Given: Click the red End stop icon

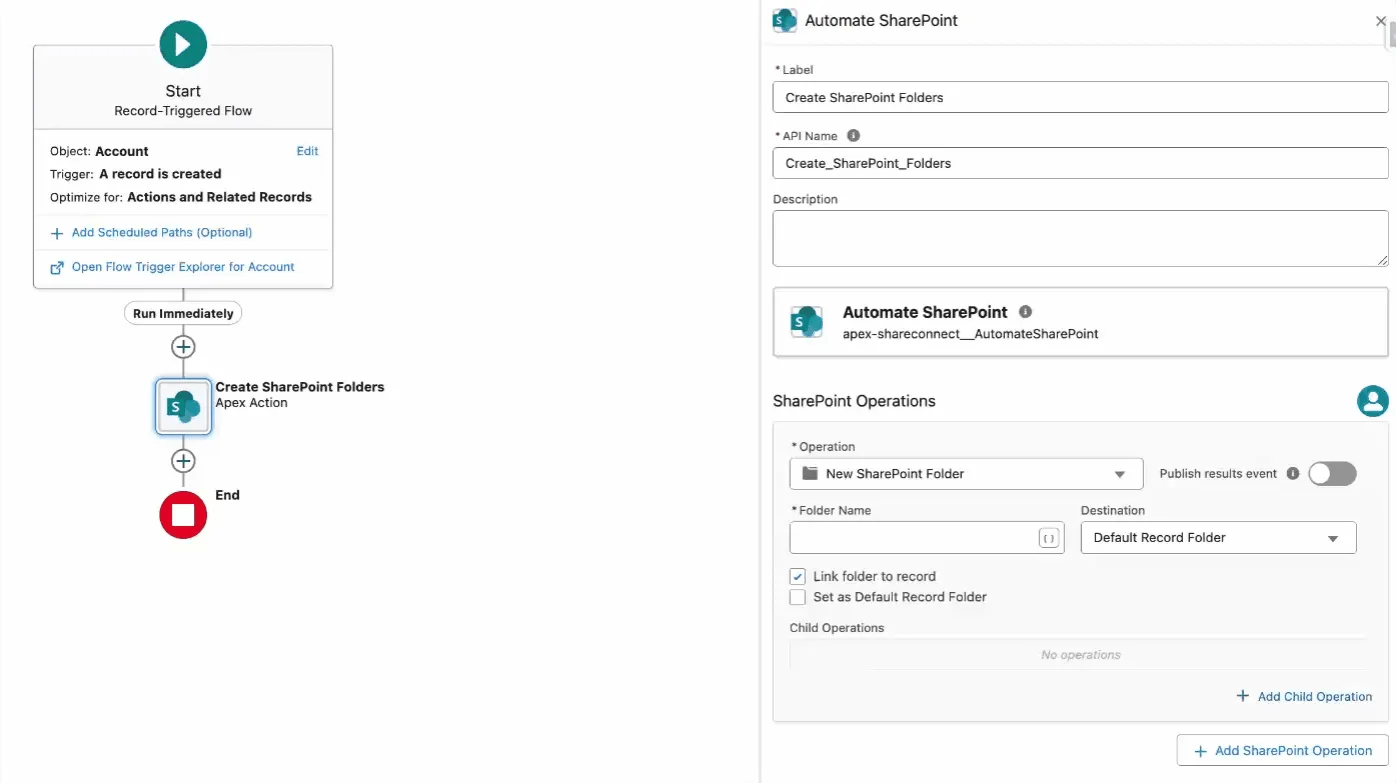Looking at the screenshot, I should pos(183,515).
